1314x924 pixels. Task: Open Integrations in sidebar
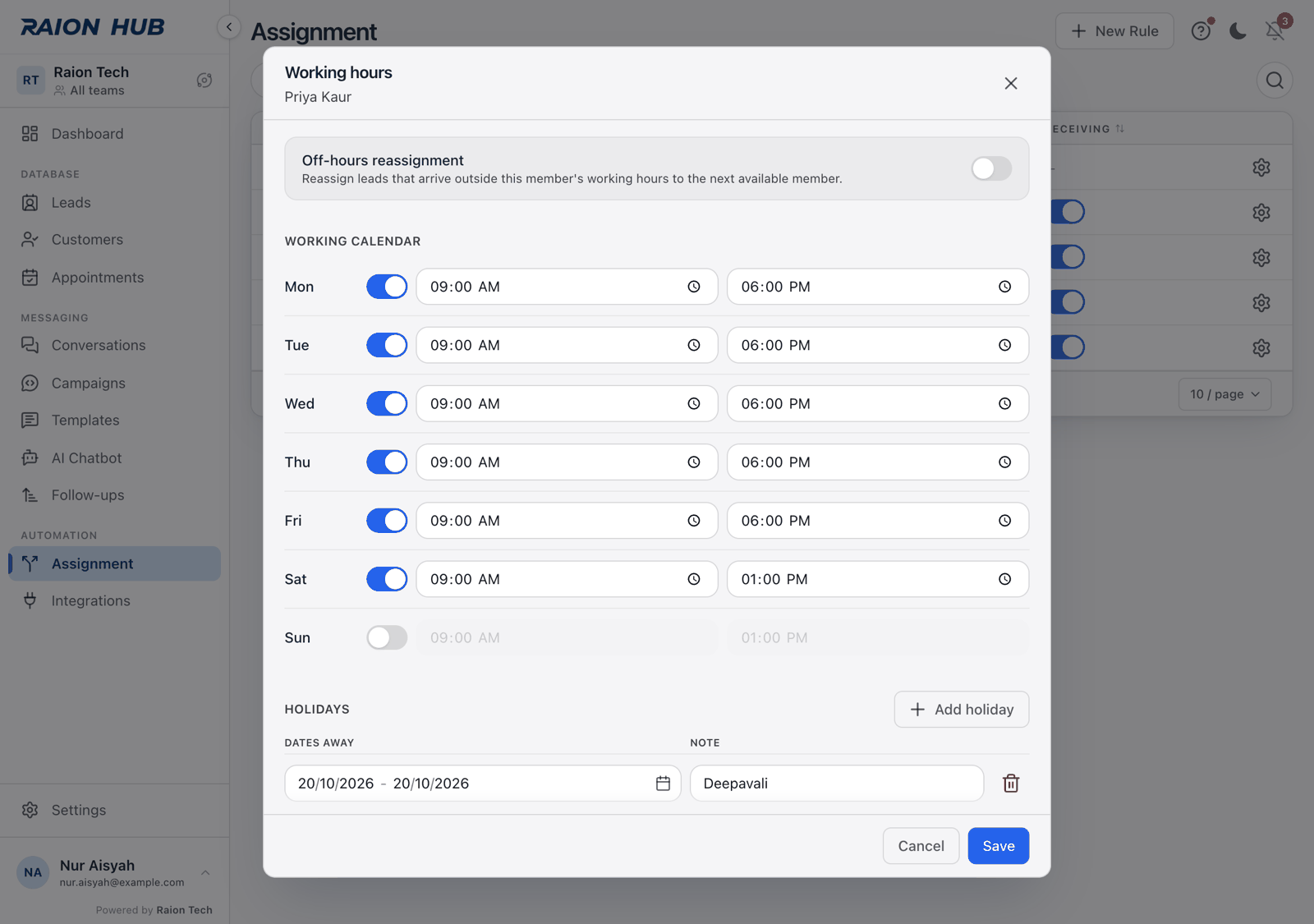pyautogui.click(x=114, y=601)
